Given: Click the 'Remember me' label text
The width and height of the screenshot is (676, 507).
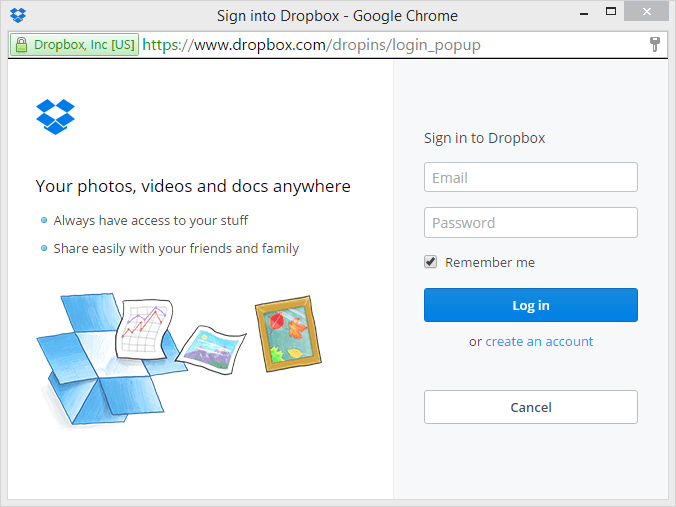Looking at the screenshot, I should 490,262.
